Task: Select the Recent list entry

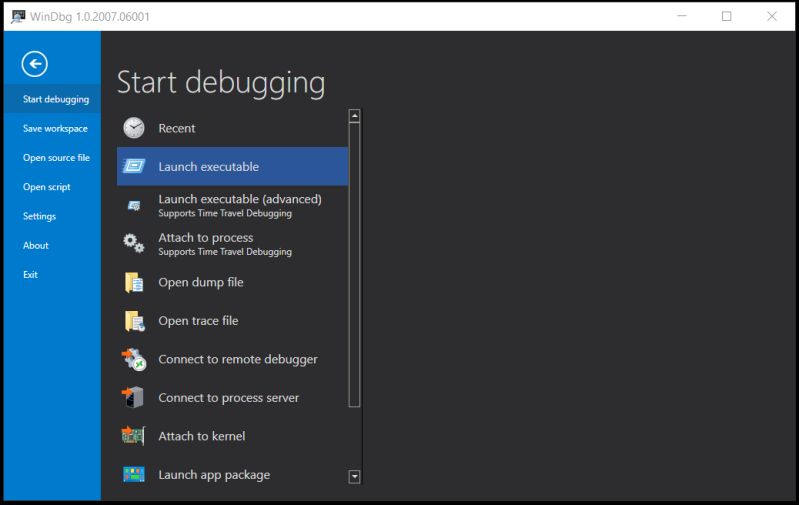Action: tap(232, 128)
